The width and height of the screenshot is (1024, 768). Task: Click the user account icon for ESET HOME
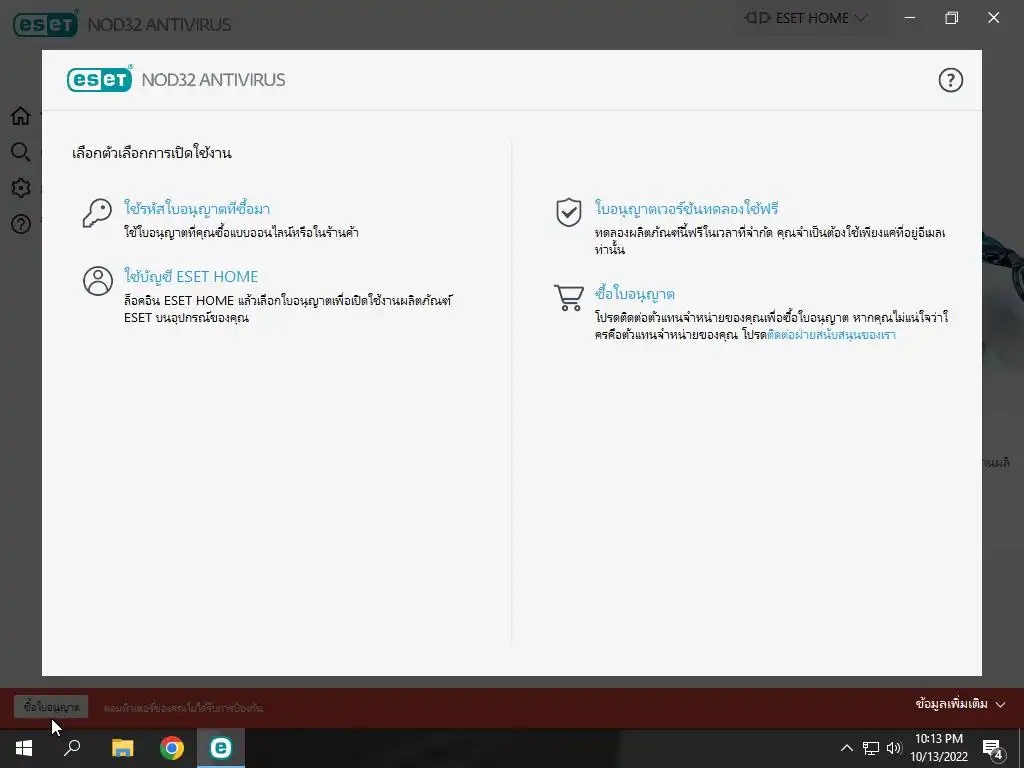pos(98,281)
